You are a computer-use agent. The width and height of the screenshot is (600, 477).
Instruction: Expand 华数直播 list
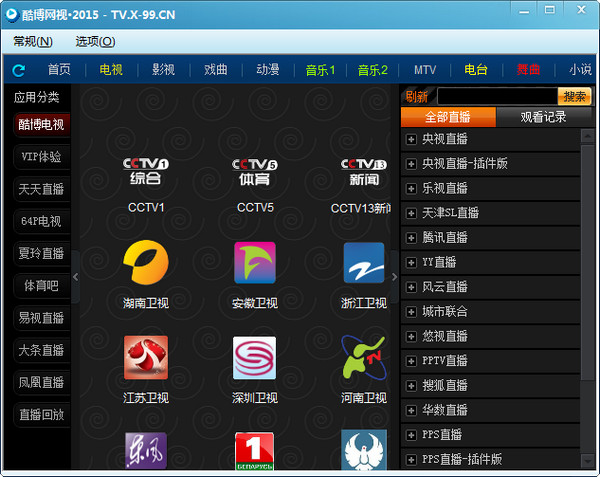point(411,410)
